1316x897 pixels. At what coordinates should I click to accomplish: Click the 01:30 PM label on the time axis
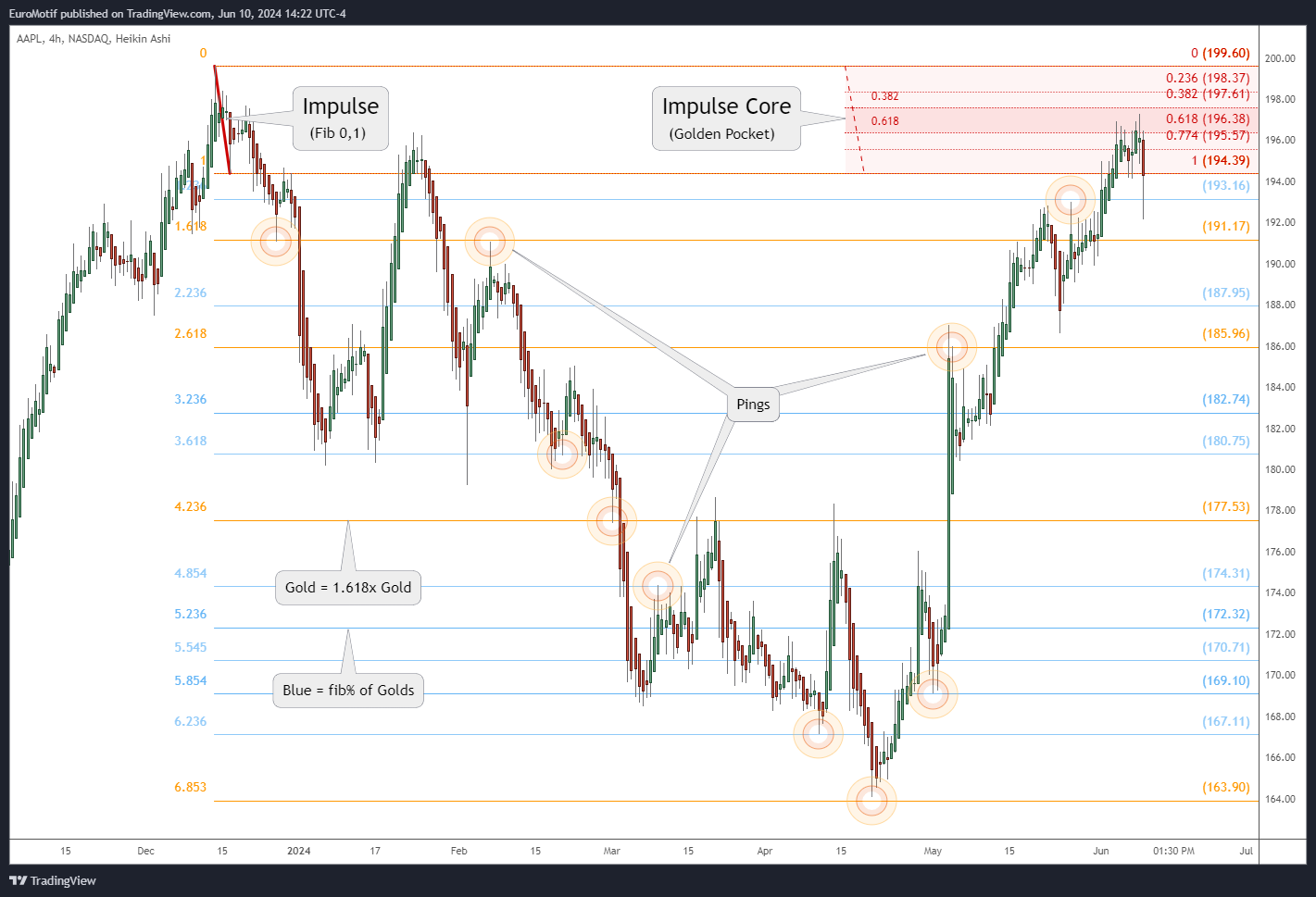coord(1173,851)
